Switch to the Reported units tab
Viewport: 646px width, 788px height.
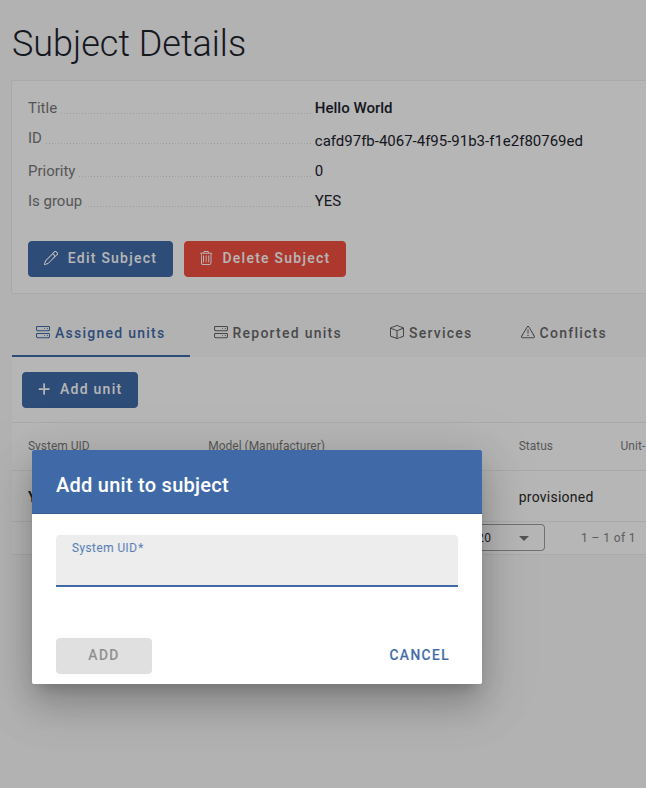coord(286,333)
